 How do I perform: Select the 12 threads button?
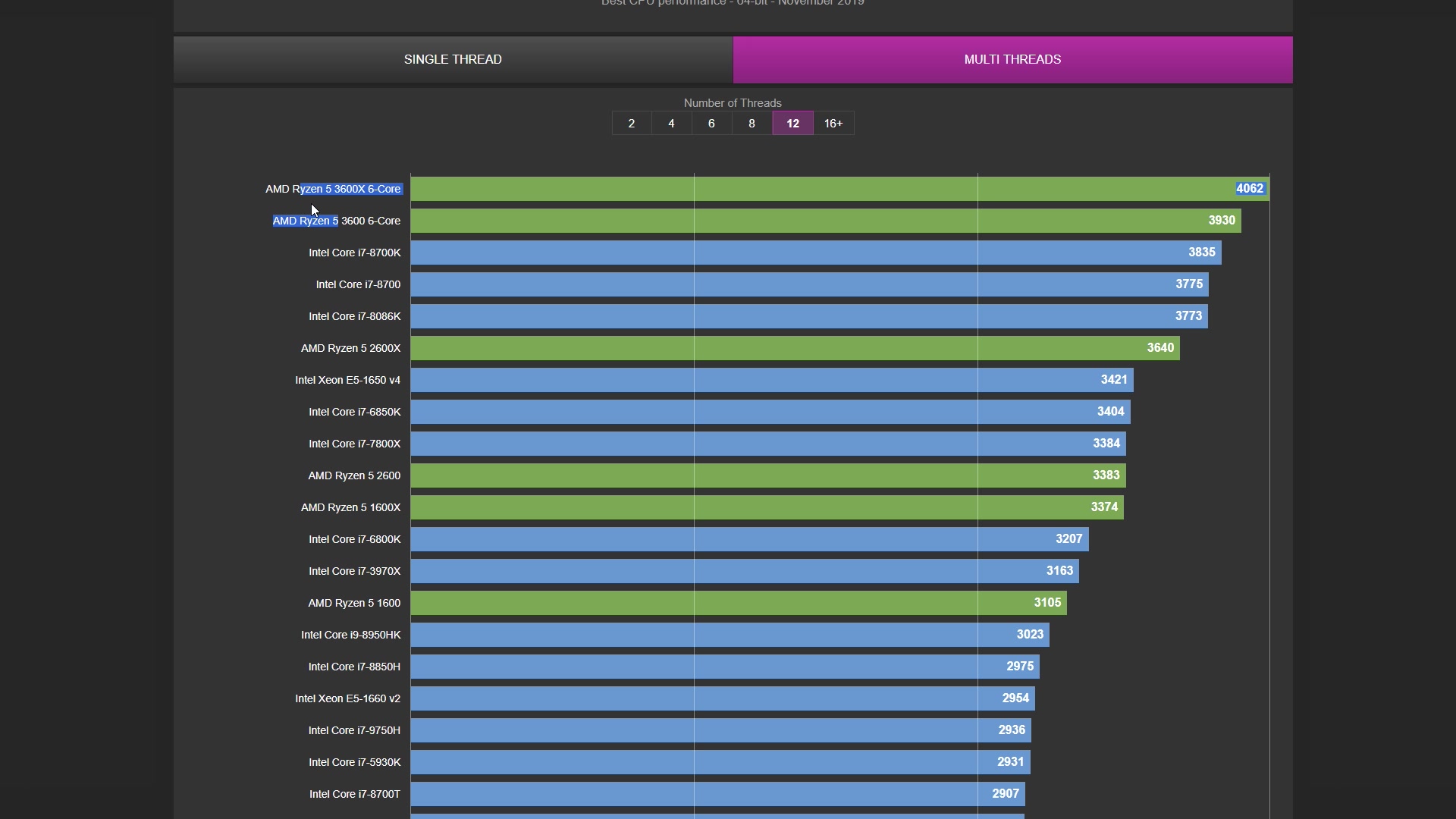click(792, 123)
